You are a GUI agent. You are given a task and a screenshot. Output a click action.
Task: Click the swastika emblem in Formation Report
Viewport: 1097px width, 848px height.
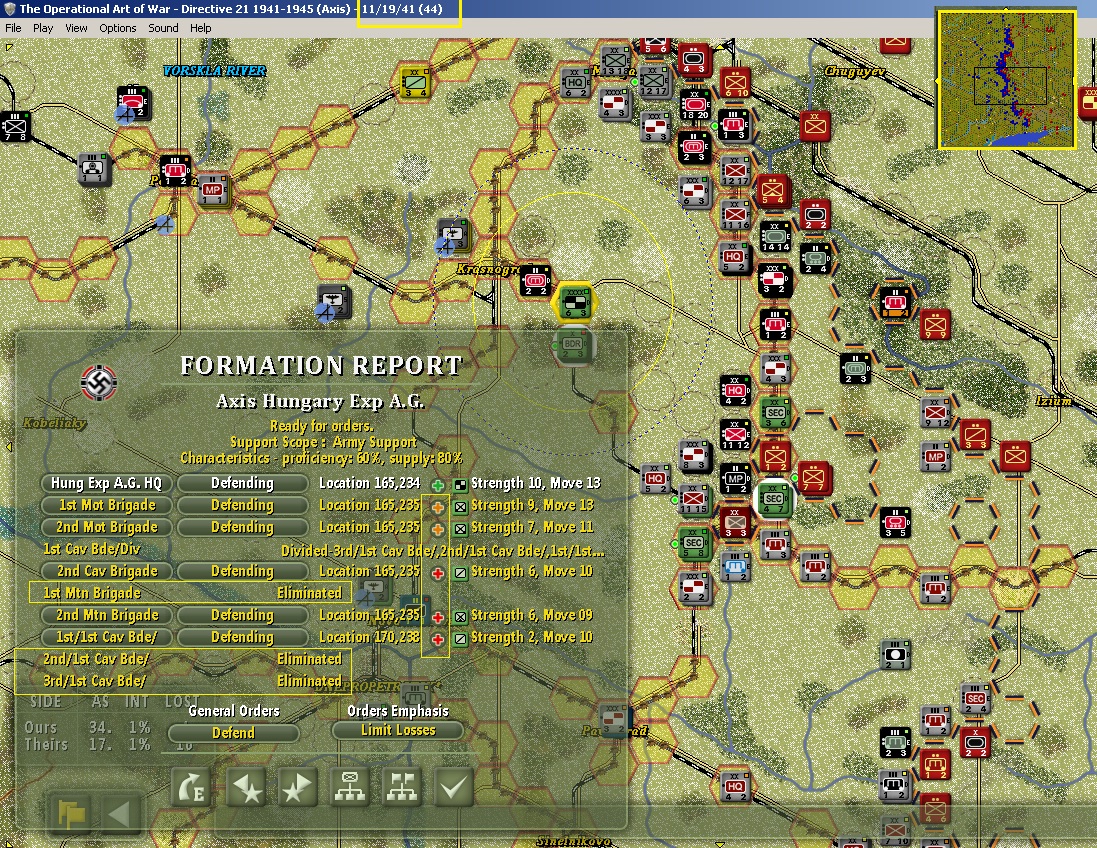coord(99,383)
